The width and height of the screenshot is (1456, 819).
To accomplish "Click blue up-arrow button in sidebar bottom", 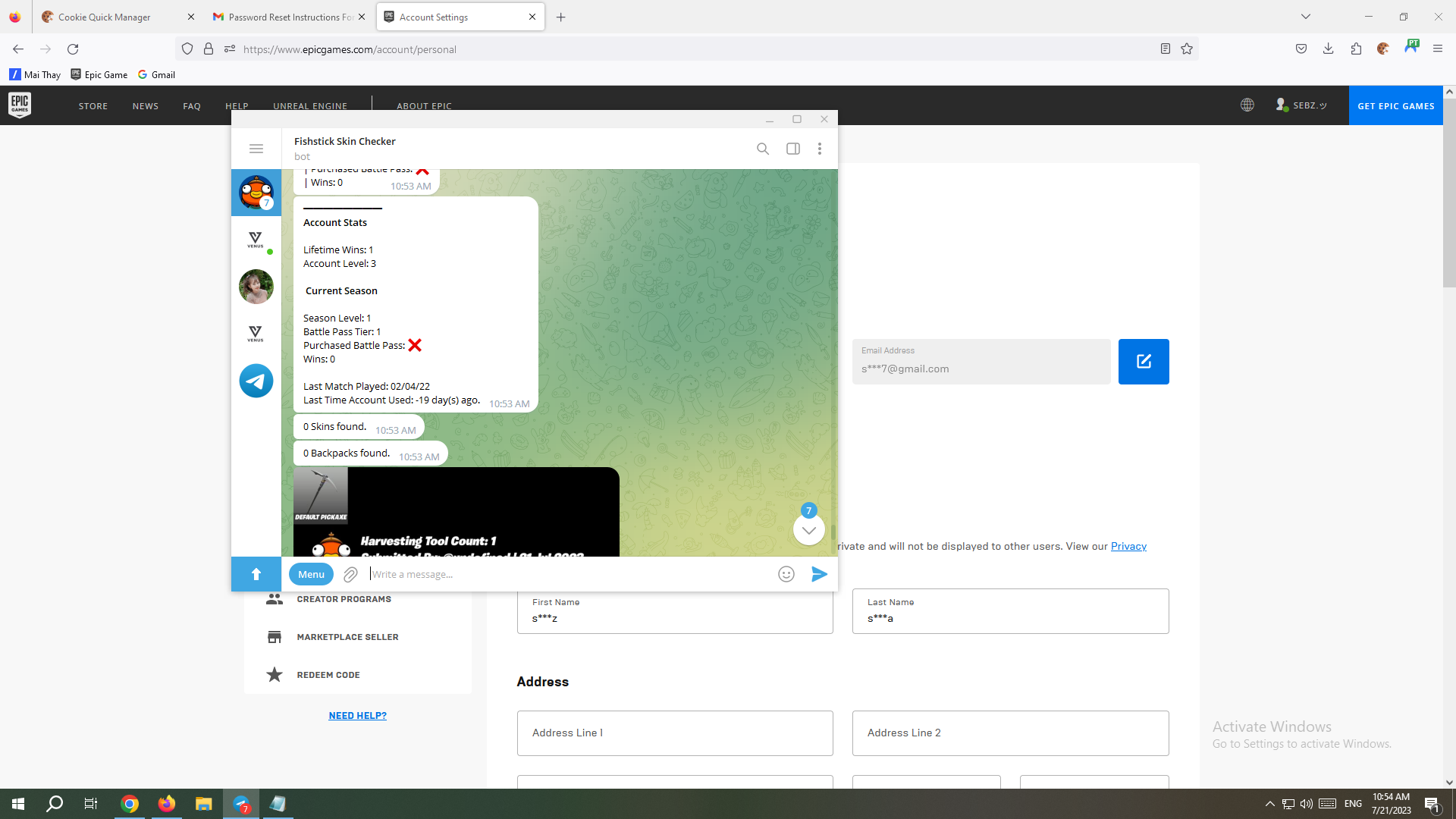I will tap(256, 574).
